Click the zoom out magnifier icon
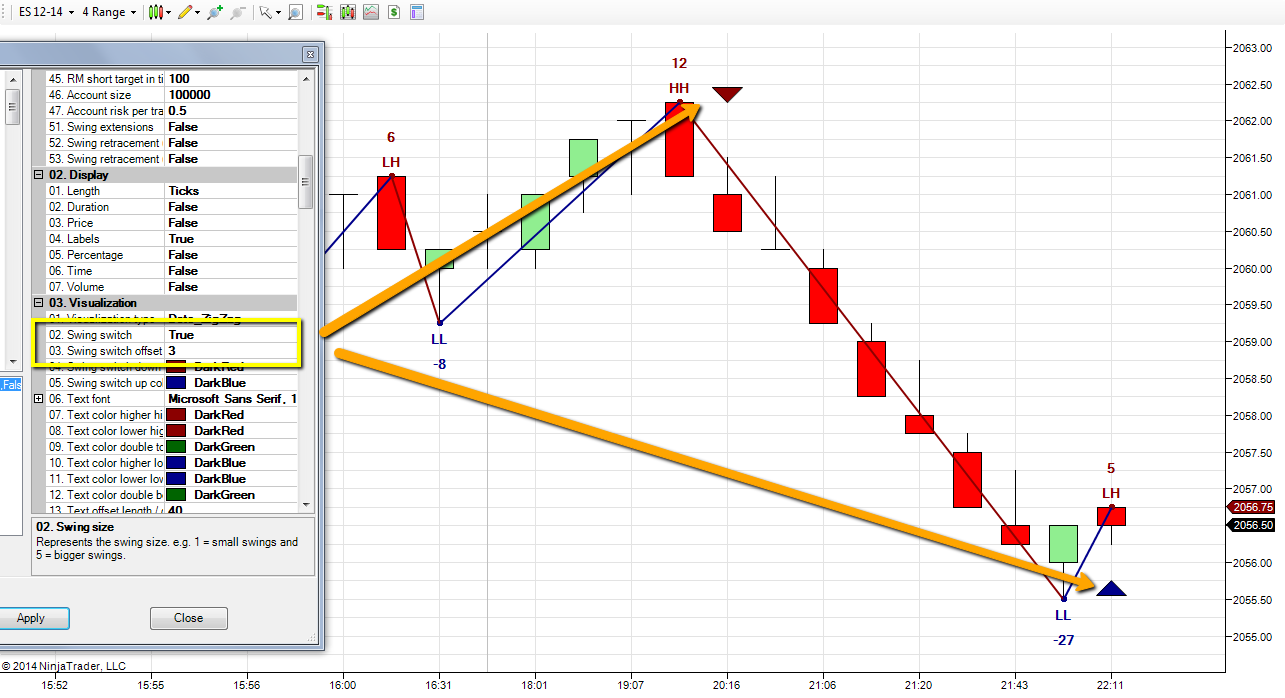 pos(237,12)
